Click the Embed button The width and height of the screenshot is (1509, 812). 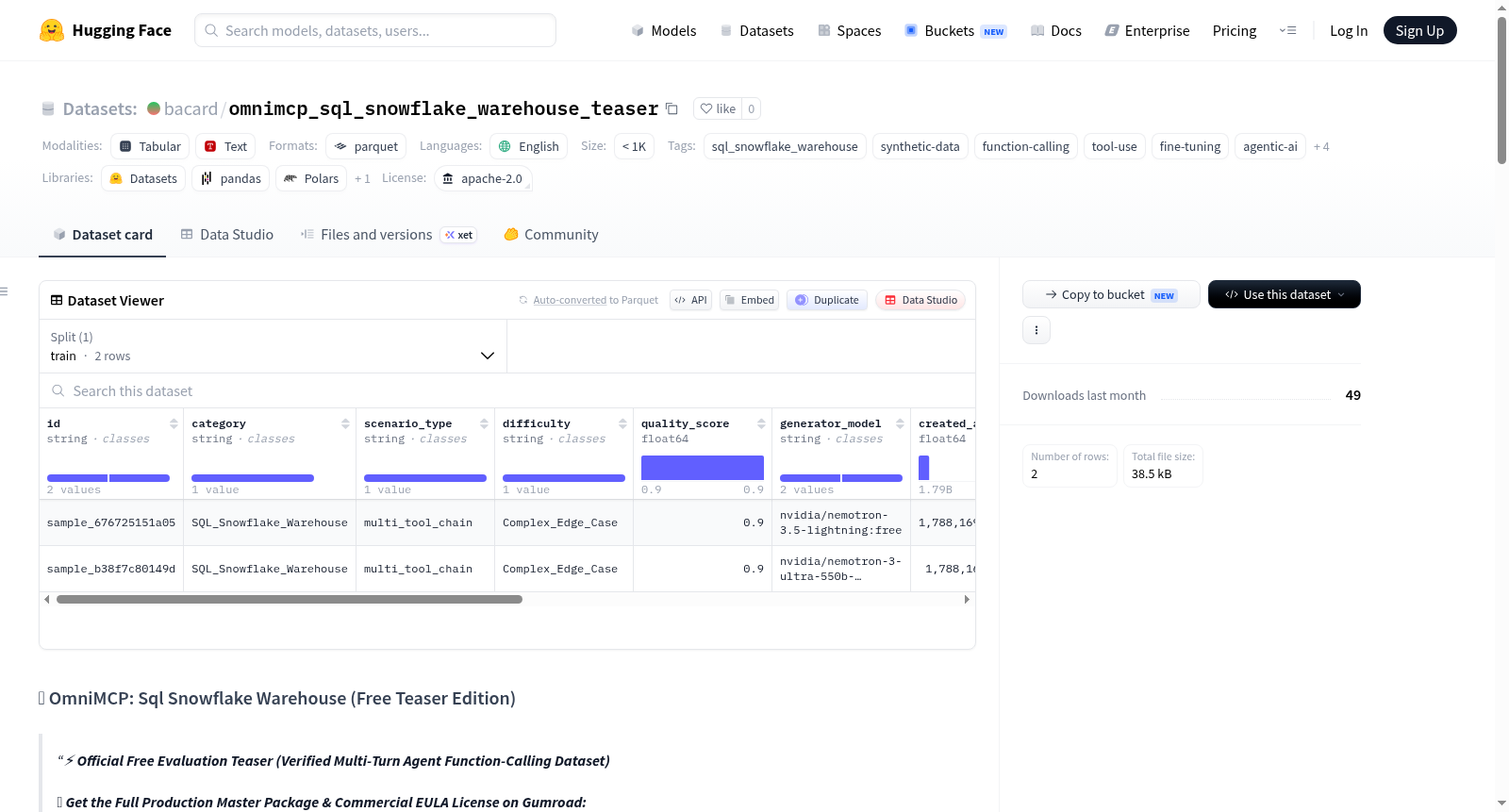tap(750, 300)
